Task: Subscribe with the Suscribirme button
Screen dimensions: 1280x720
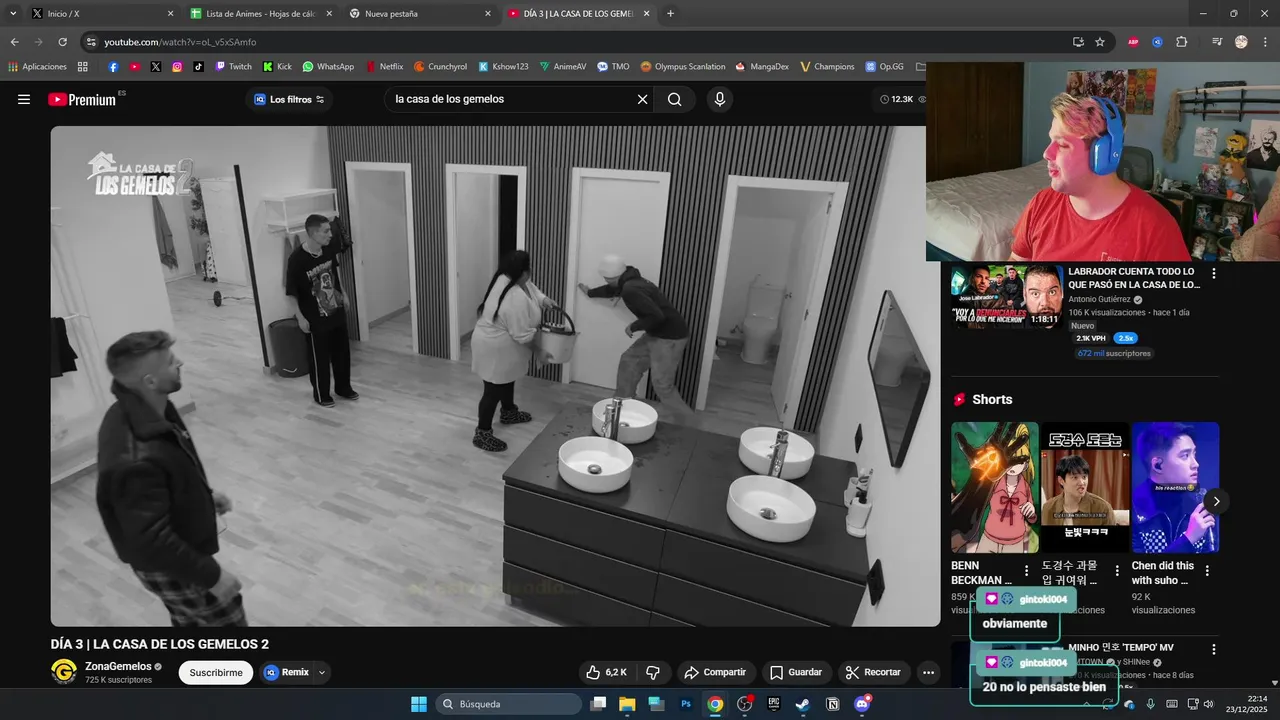Action: pyautogui.click(x=216, y=673)
